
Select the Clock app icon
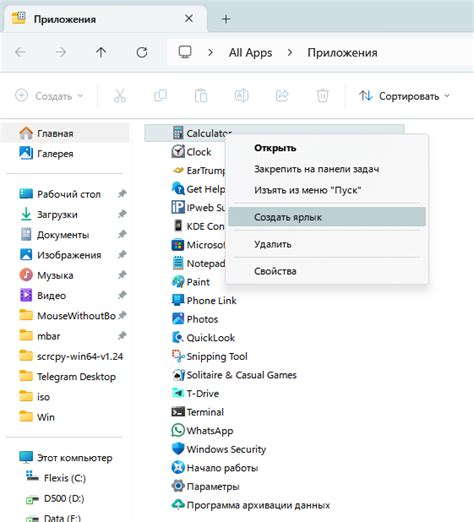point(178,152)
